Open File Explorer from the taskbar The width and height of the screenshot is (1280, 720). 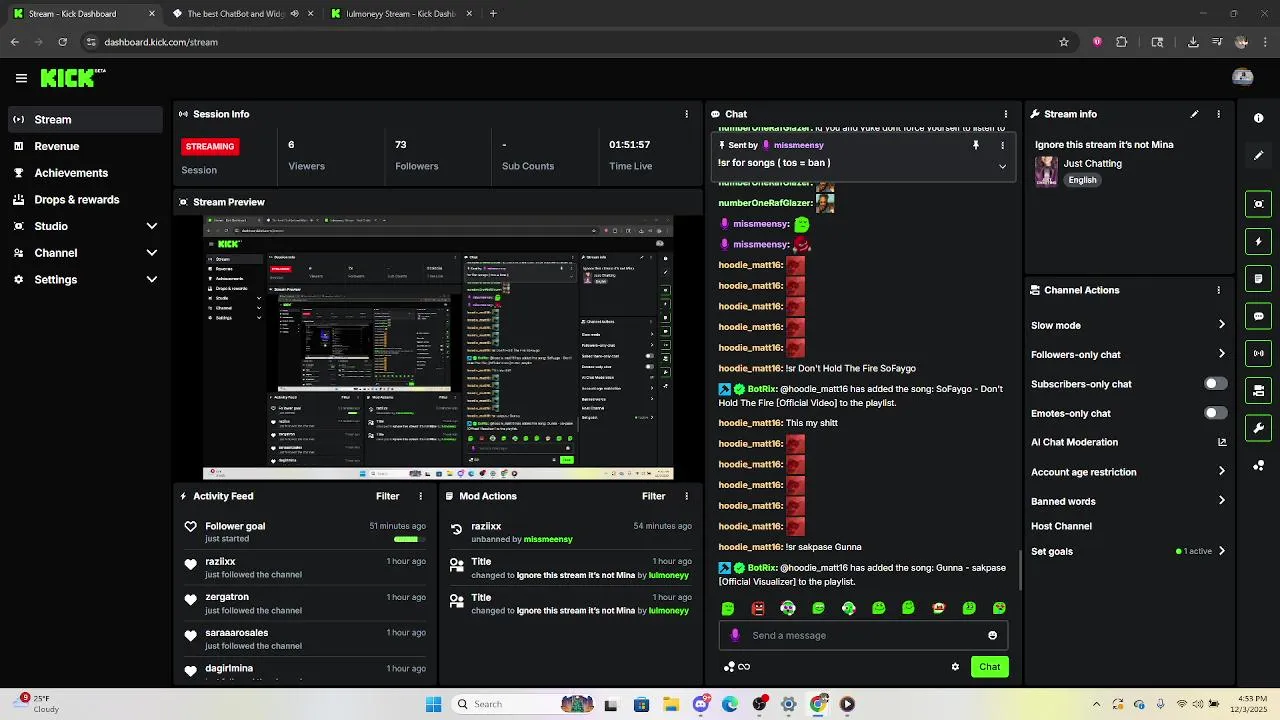tap(671, 704)
